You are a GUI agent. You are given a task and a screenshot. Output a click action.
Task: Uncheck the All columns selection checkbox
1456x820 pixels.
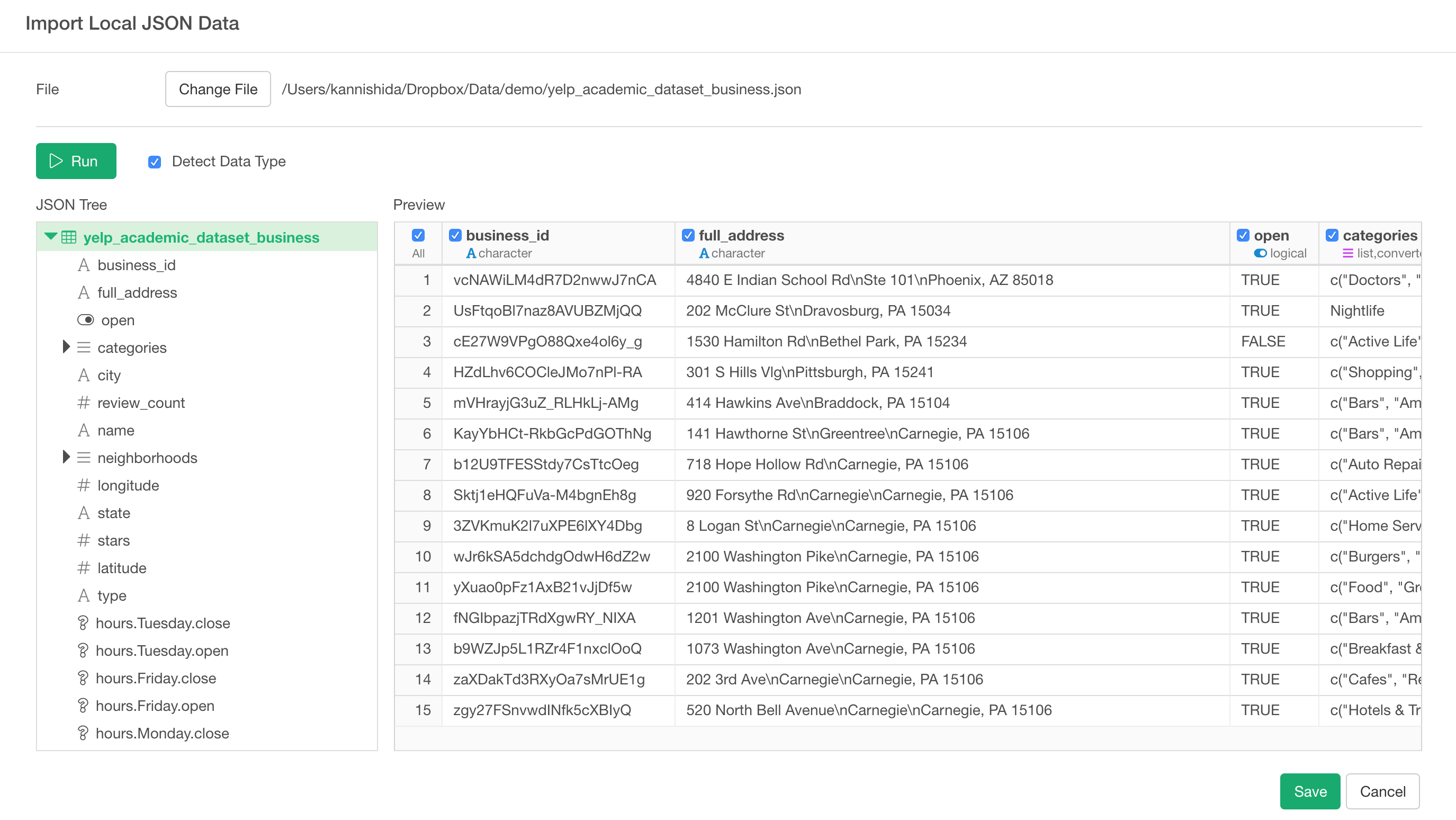[x=418, y=234]
